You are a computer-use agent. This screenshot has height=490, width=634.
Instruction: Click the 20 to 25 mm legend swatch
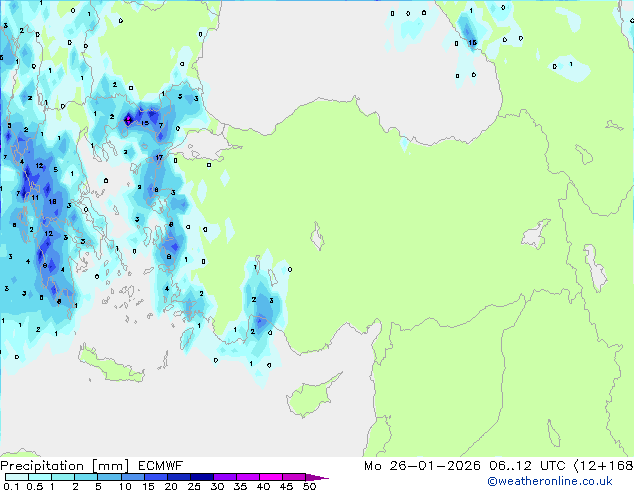pyautogui.click(x=178, y=477)
